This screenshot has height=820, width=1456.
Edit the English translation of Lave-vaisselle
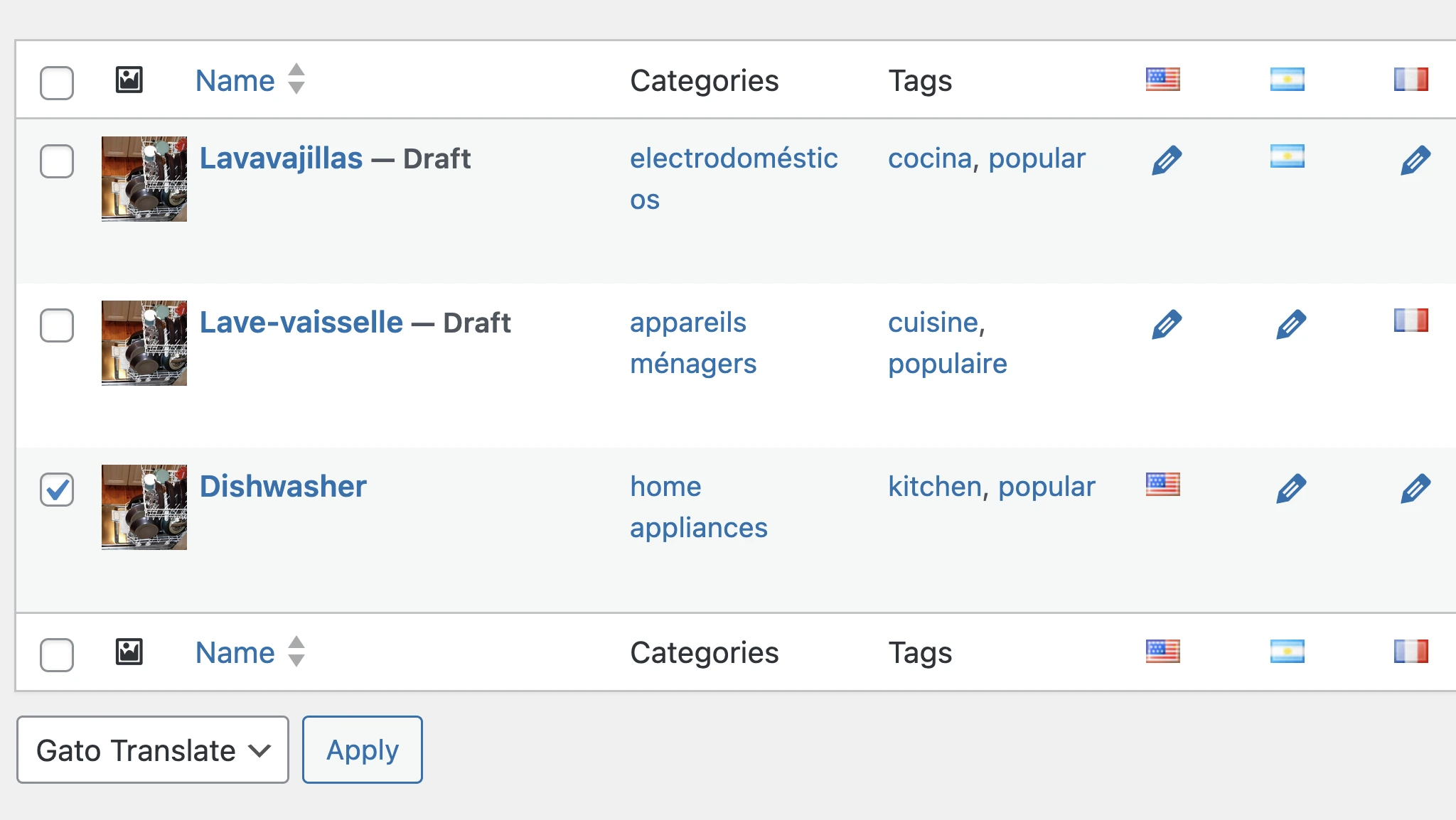pos(1166,324)
